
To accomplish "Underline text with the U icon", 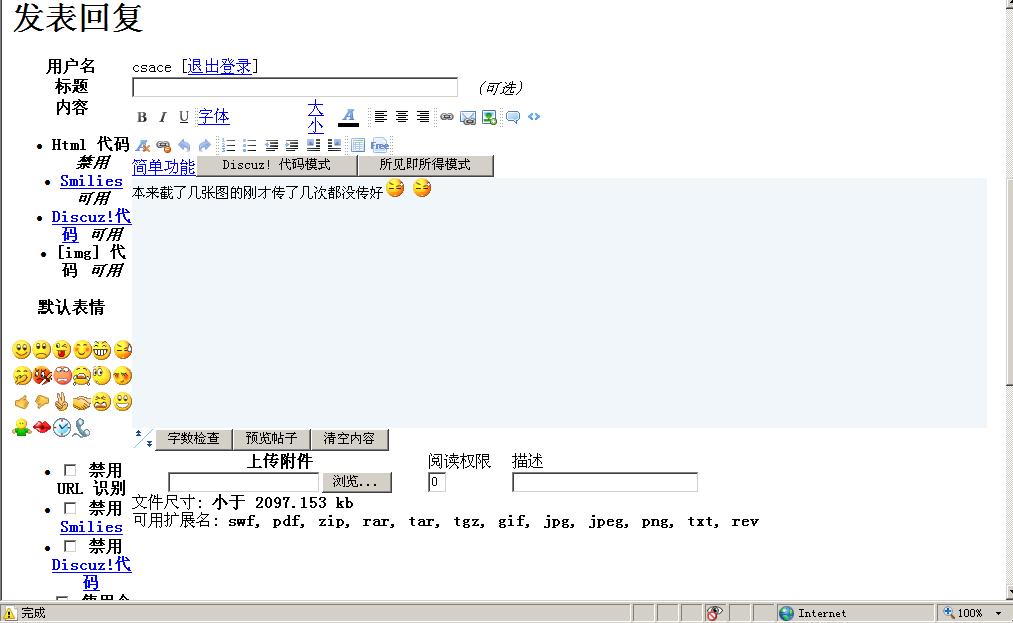I will click(184, 117).
